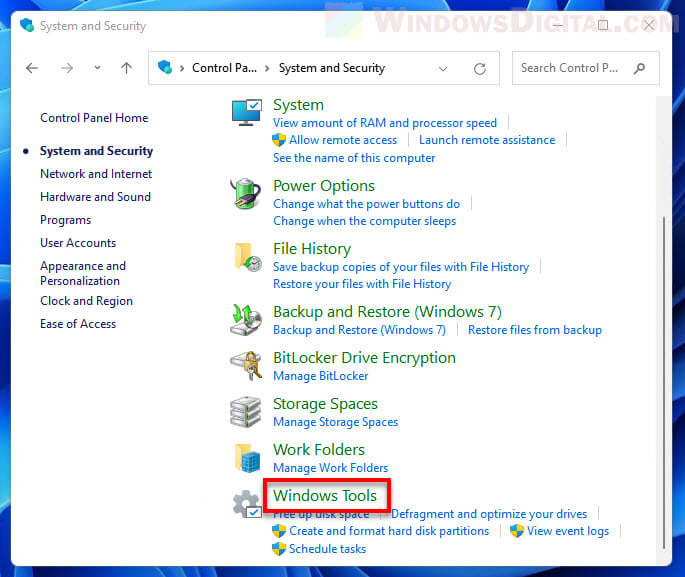Open the File History heading
The height and width of the screenshot is (577, 685).
312,249
